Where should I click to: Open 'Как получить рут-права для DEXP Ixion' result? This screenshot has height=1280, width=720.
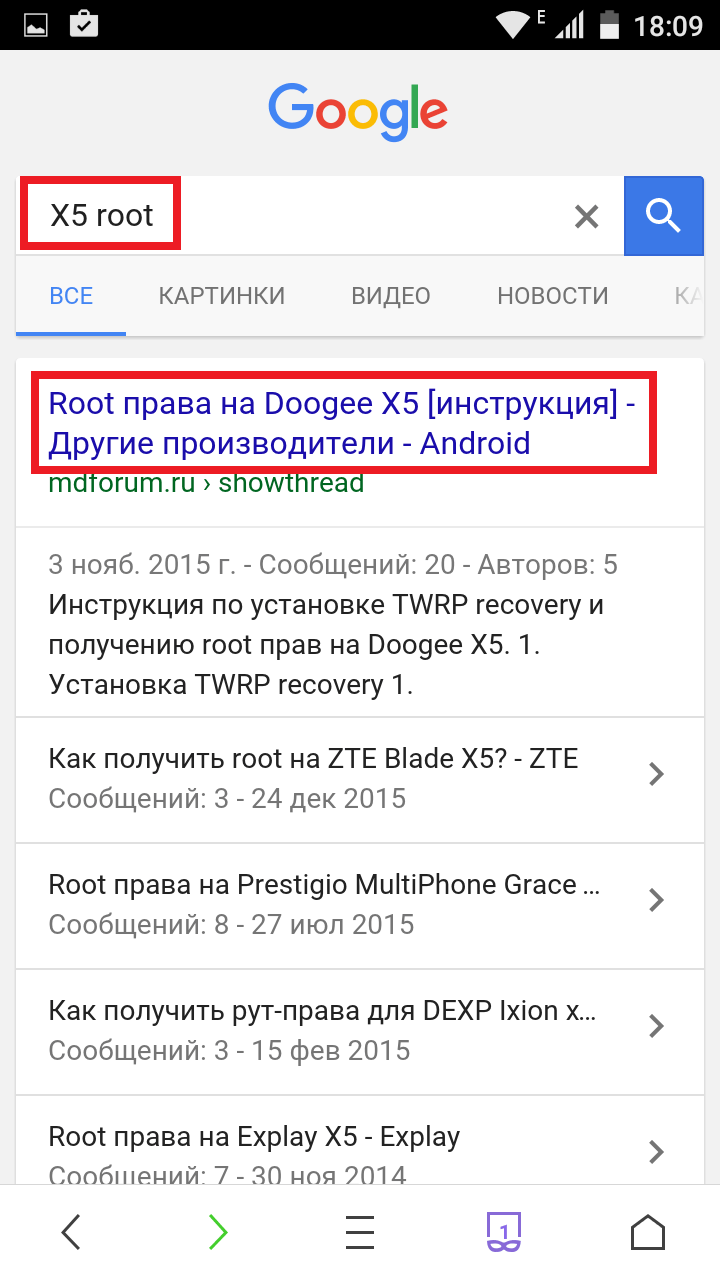322,1010
